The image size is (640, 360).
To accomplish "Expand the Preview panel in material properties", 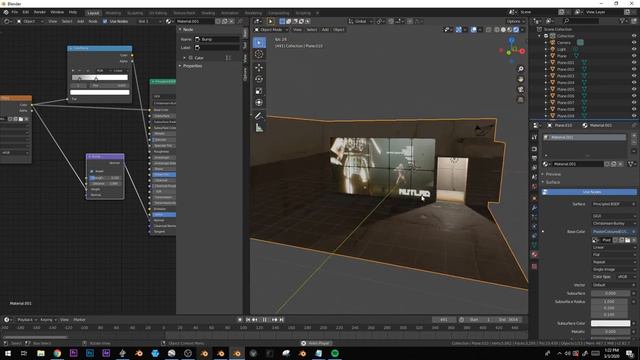I will (553, 174).
